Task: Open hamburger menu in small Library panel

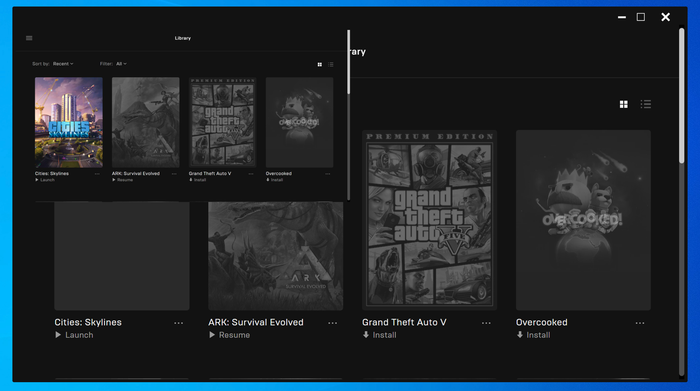Action: point(29,38)
